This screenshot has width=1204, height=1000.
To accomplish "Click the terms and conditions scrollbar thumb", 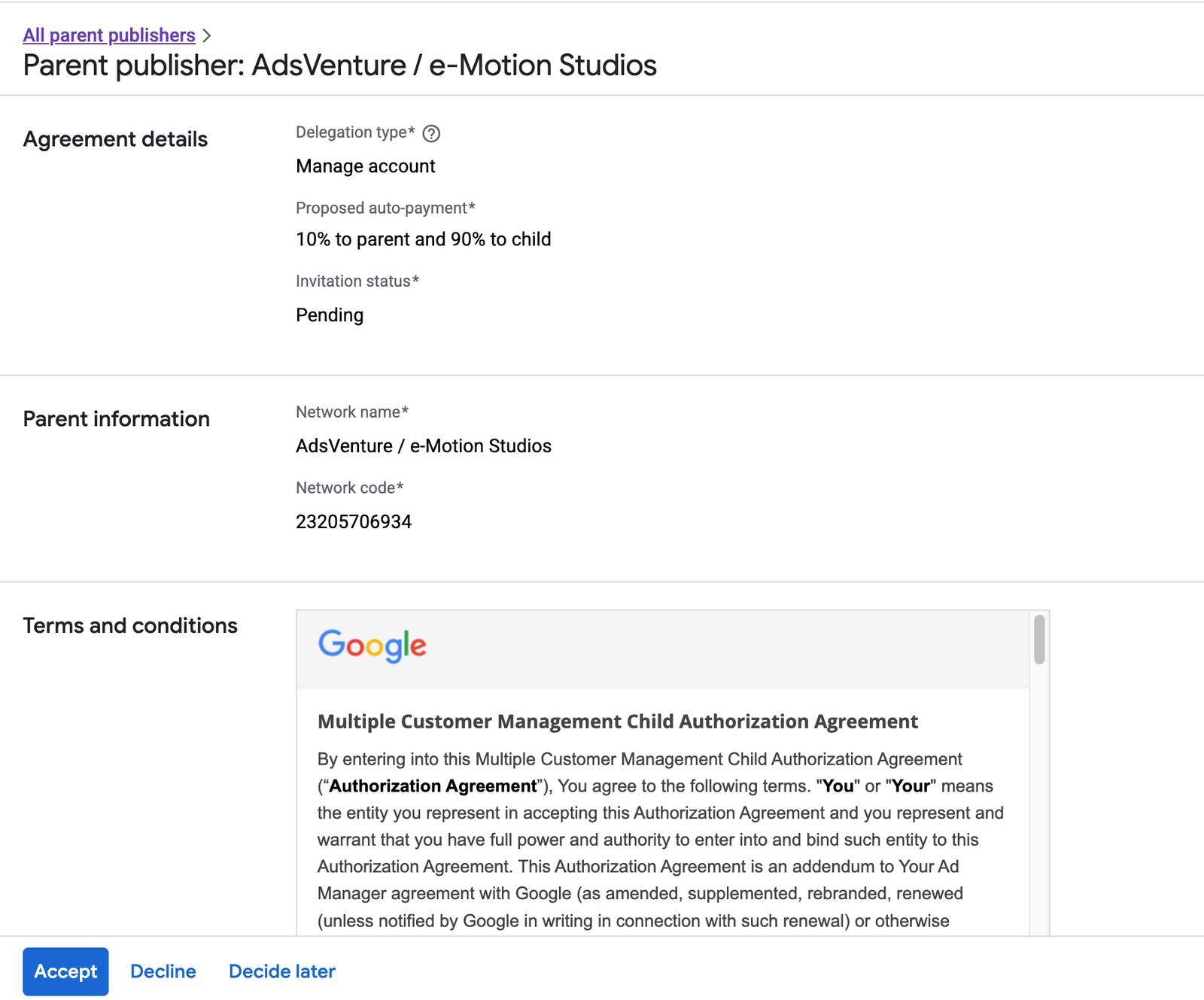I will (x=1039, y=640).
